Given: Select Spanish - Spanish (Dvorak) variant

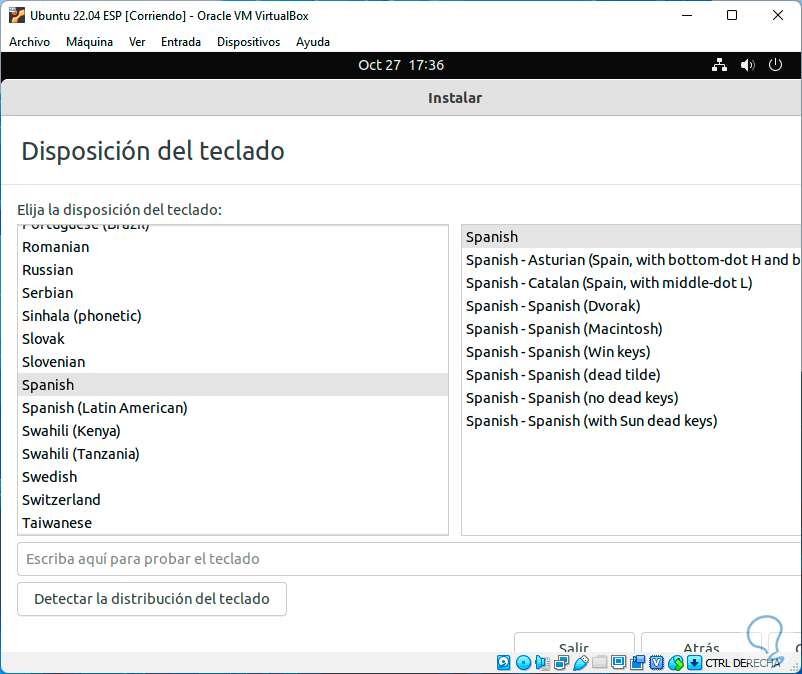Looking at the screenshot, I should (632, 306).
